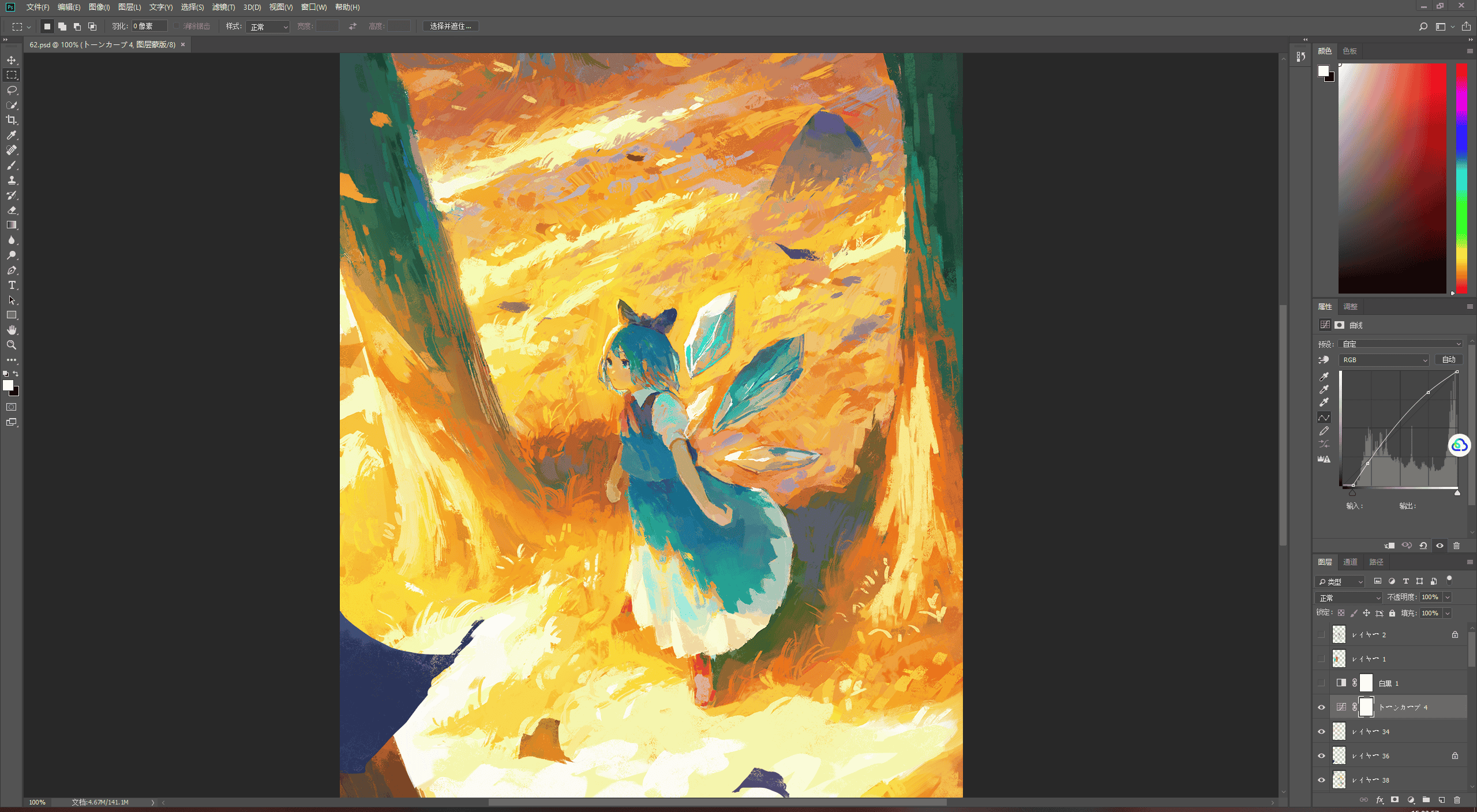Choose the draw-curve pencil in Curves panel
The image size is (1477, 812).
1324,431
